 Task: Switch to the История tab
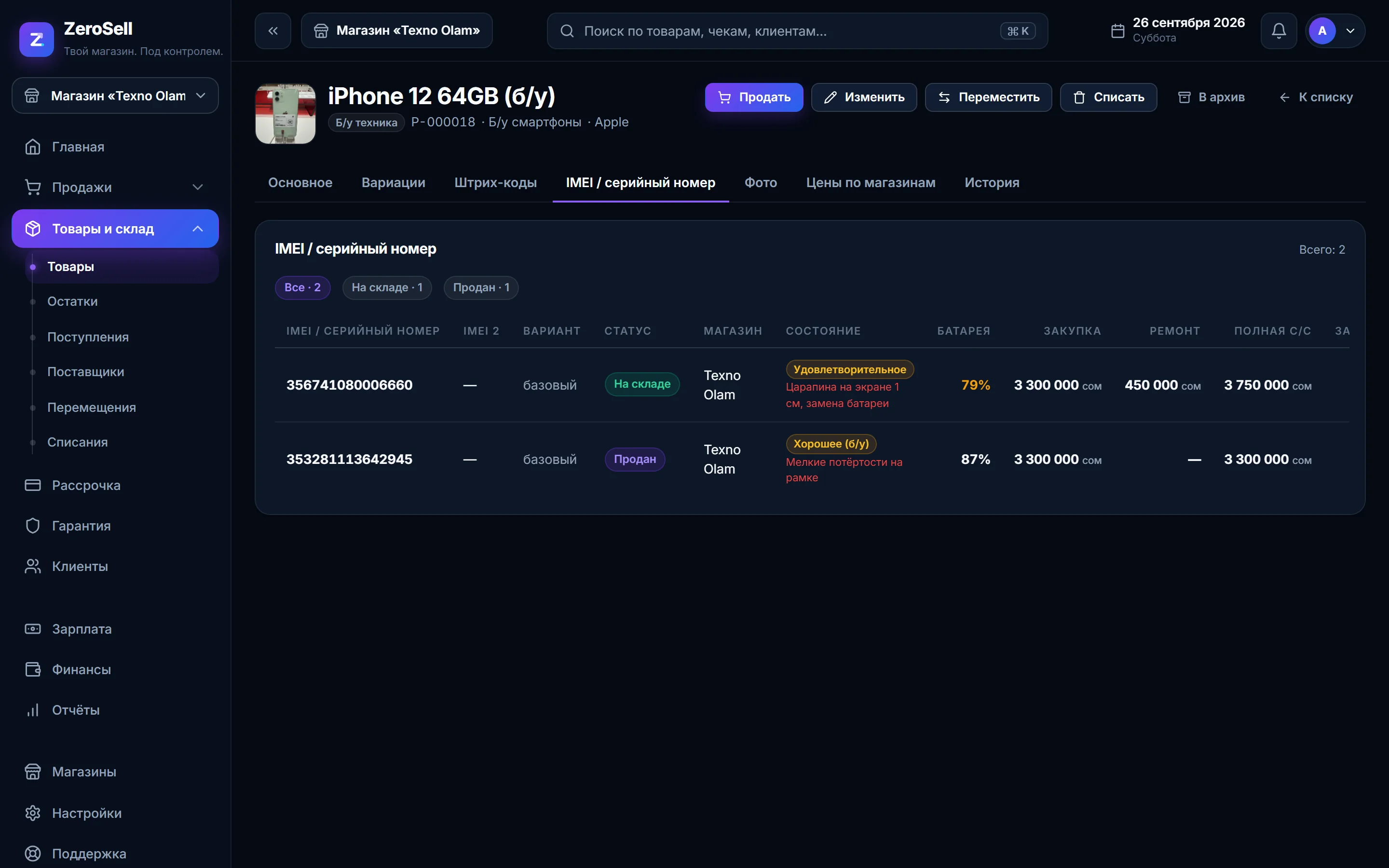(x=992, y=183)
